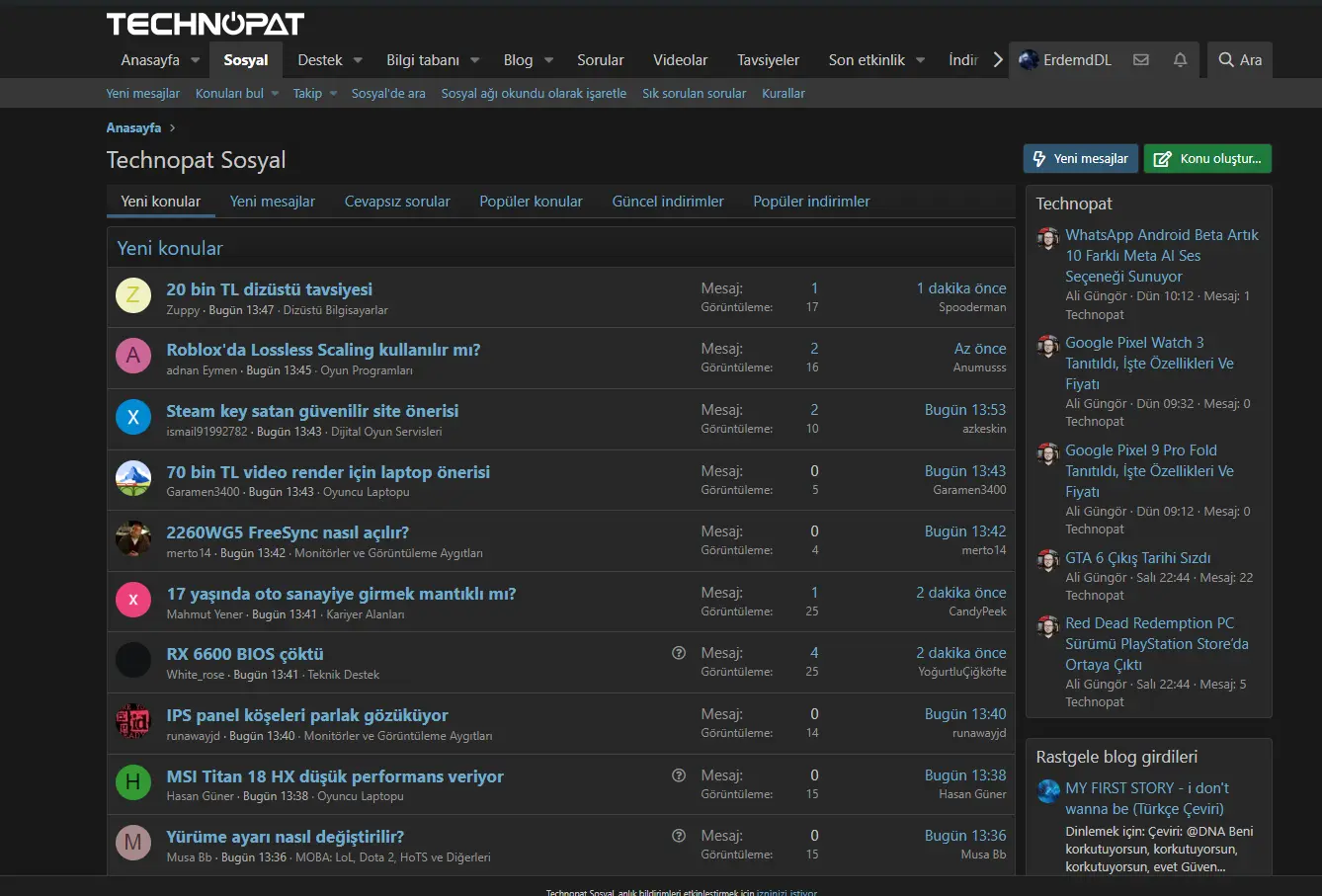This screenshot has width=1322, height=896.
Task: Click White_rose's black avatar
Action: (133, 660)
